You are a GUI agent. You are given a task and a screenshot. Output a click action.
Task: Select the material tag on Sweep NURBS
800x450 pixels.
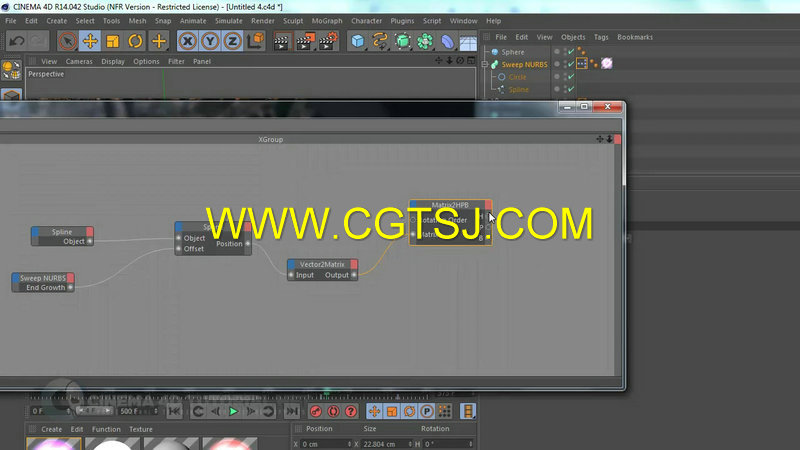point(607,63)
